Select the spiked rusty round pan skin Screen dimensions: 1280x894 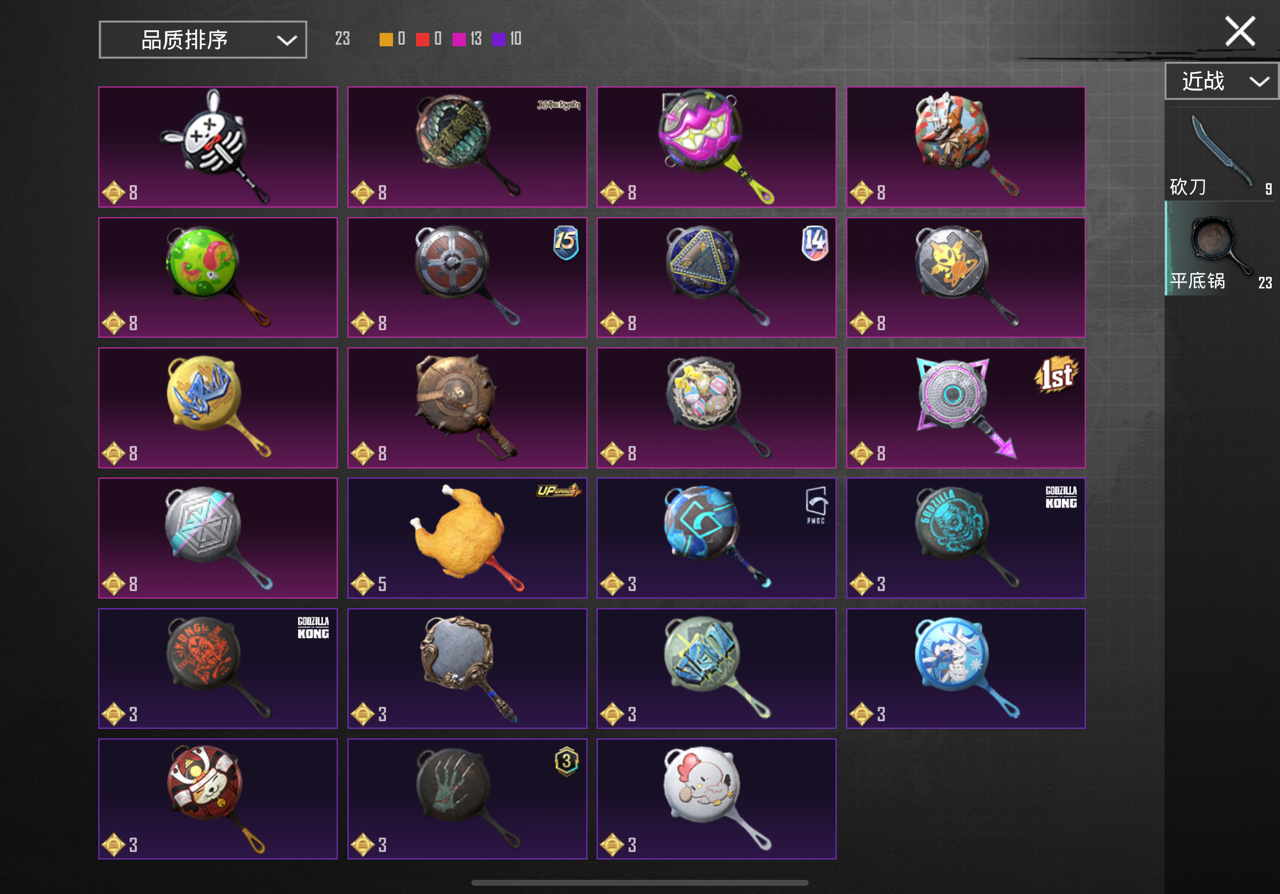467,408
